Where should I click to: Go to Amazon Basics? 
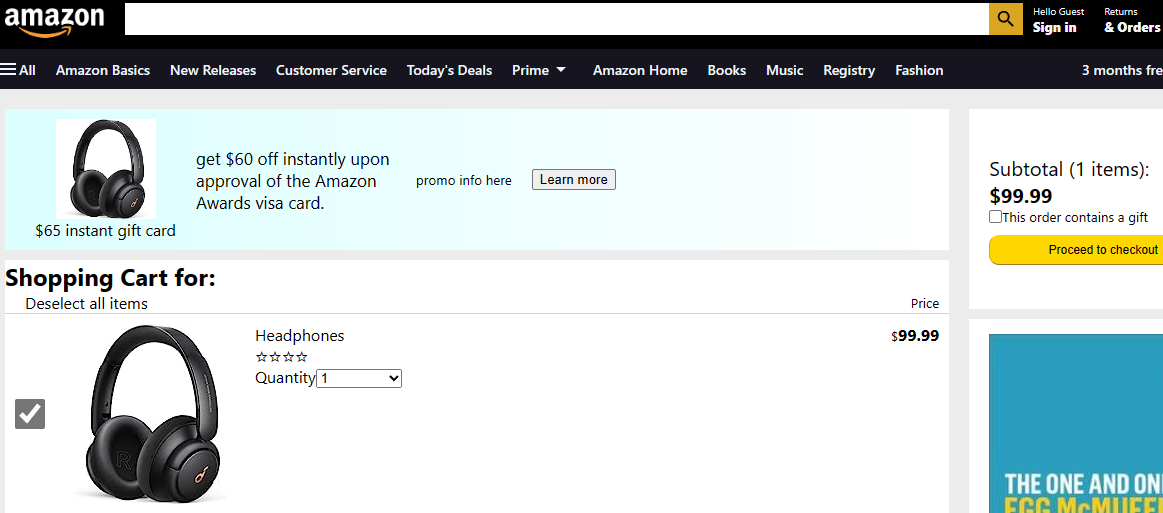click(103, 70)
